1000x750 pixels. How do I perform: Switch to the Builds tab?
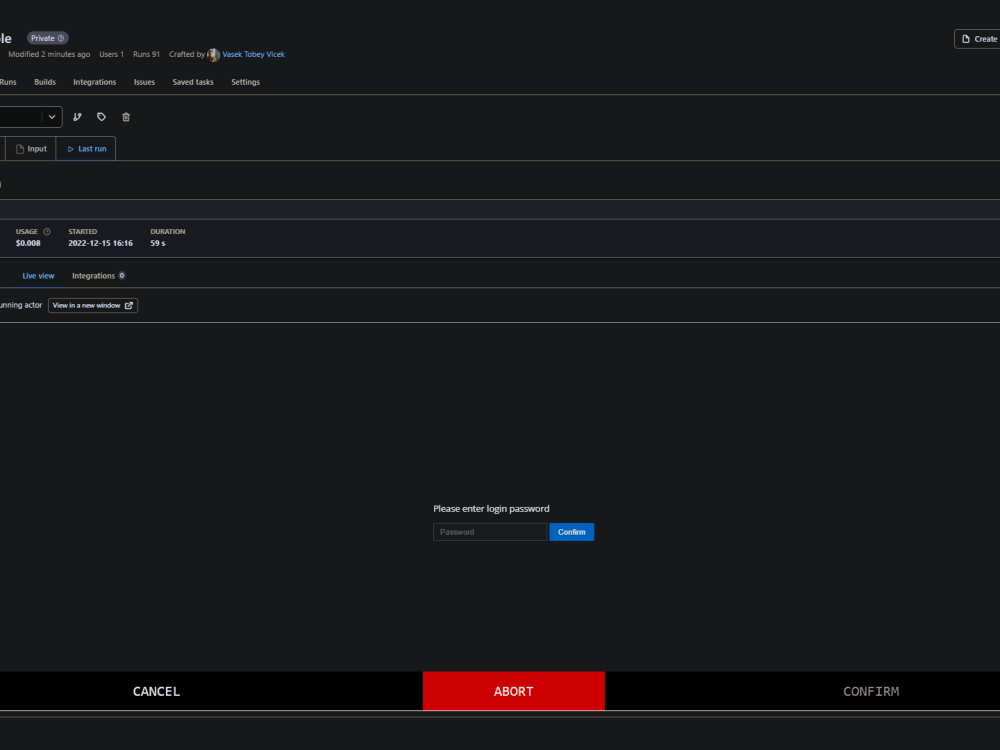pyautogui.click(x=44, y=82)
